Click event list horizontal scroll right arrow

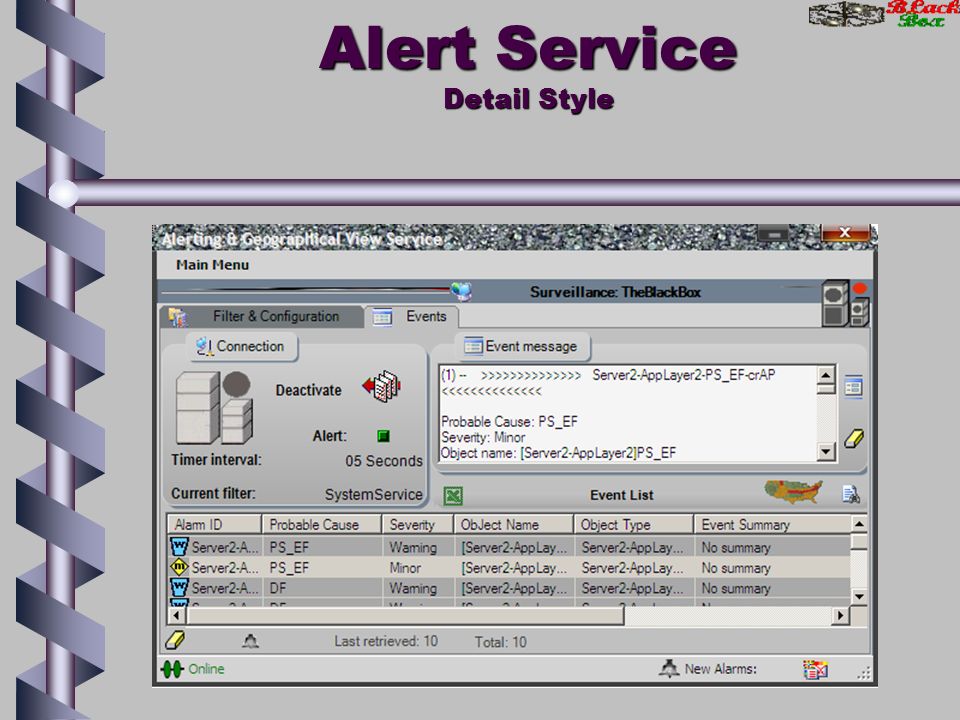[x=841, y=615]
